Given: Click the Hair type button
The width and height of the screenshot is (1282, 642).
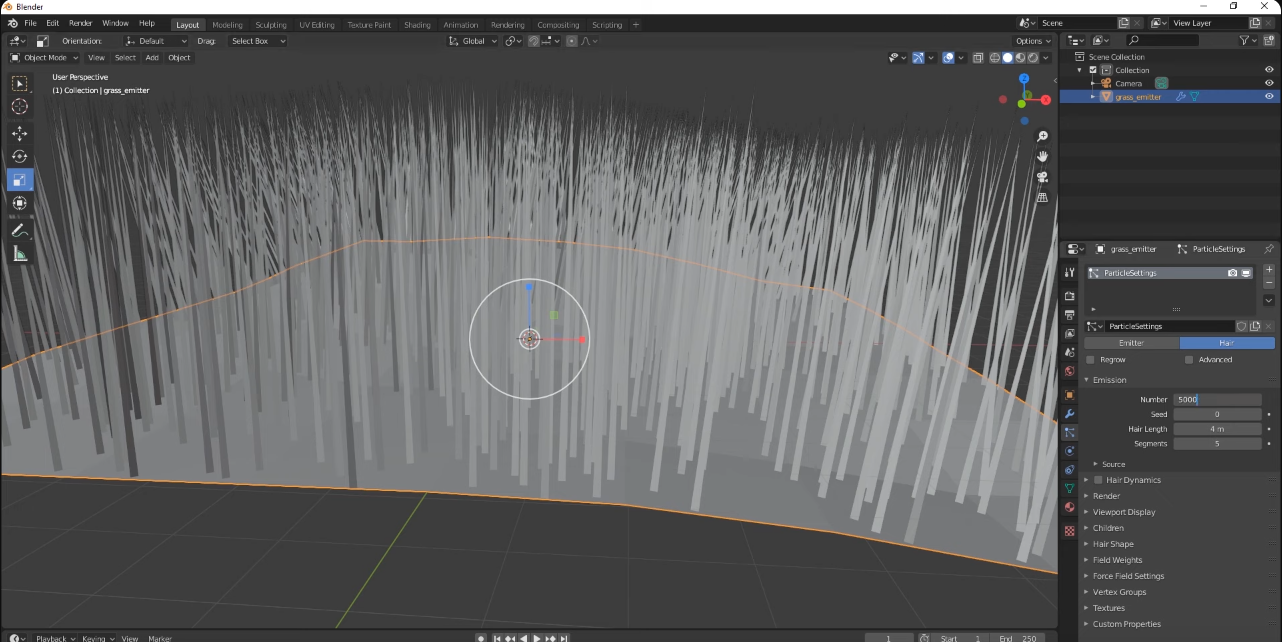Looking at the screenshot, I should point(1227,343).
